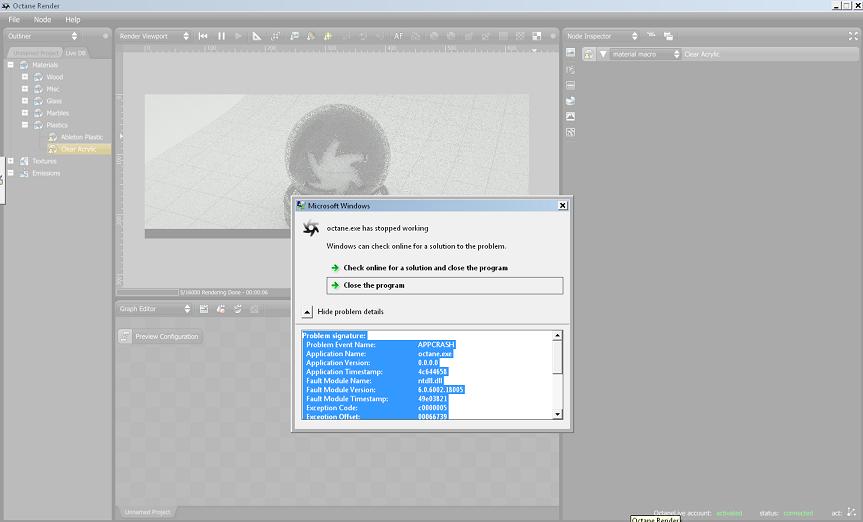Click the Preview Configuration node
The height and width of the screenshot is (522, 863).
(160, 336)
